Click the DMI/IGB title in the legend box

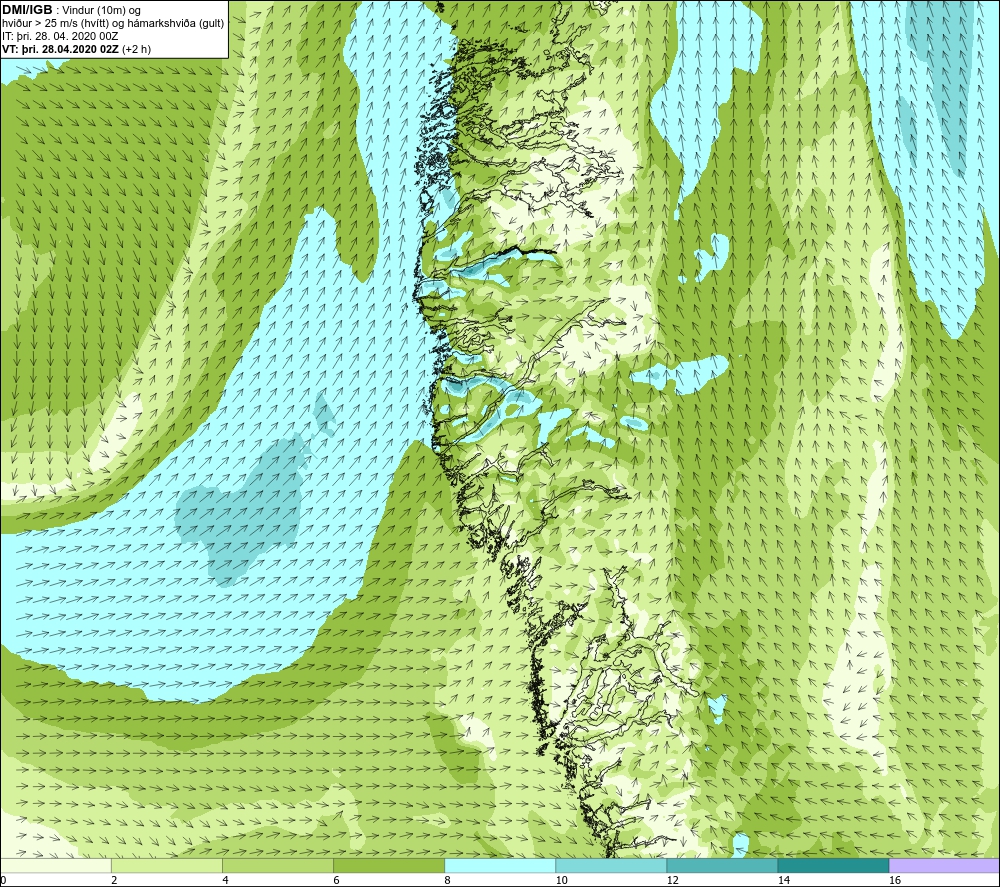click(27, 10)
